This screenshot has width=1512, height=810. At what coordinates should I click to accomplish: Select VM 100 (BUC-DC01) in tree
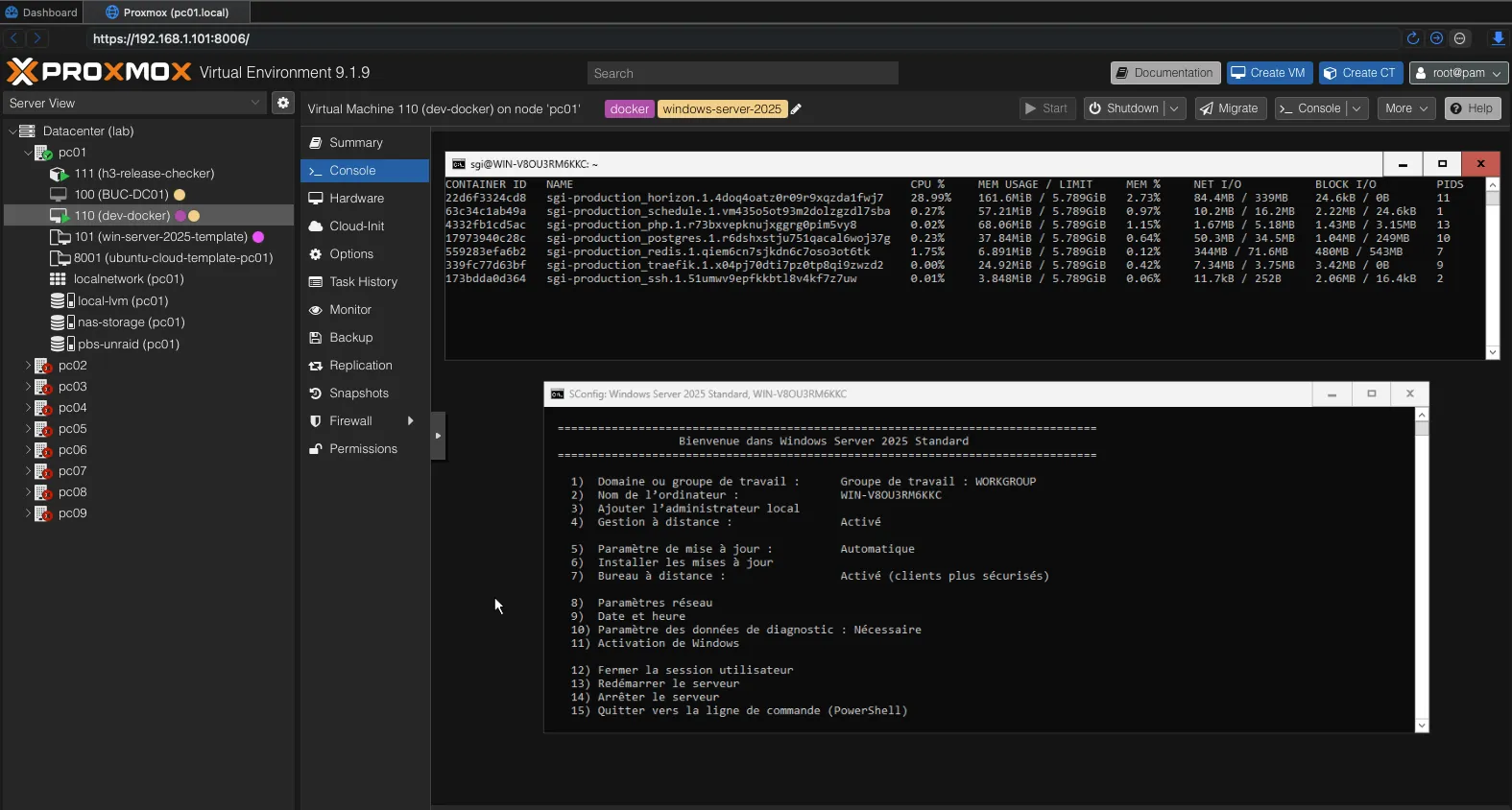coord(122,195)
